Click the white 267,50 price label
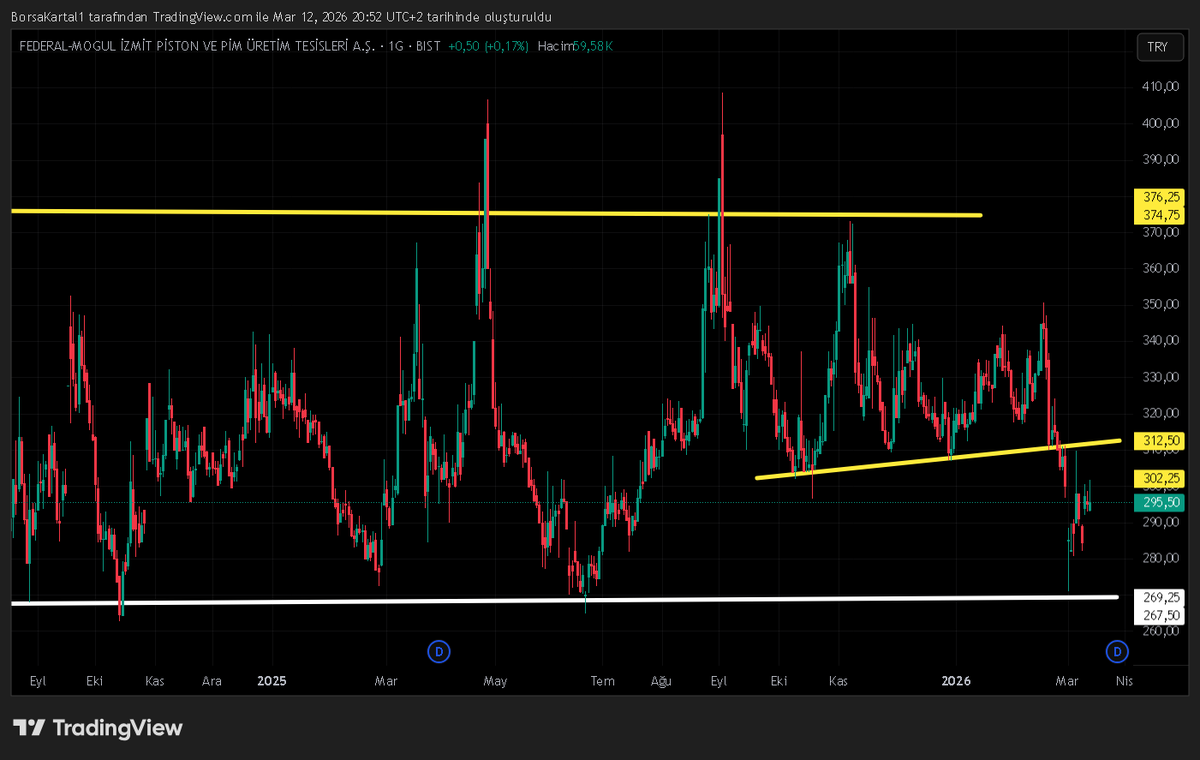 click(x=1158, y=615)
